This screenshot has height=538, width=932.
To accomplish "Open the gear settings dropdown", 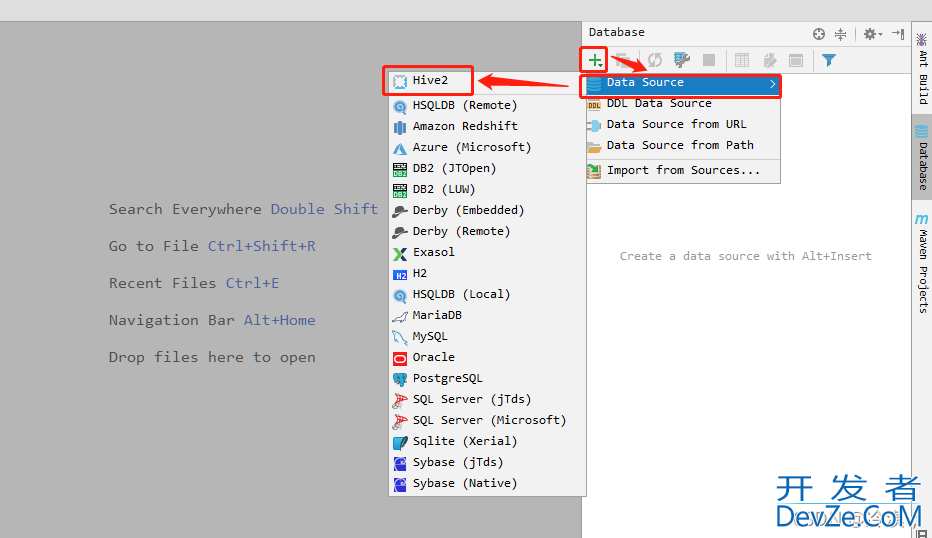I will click(873, 34).
